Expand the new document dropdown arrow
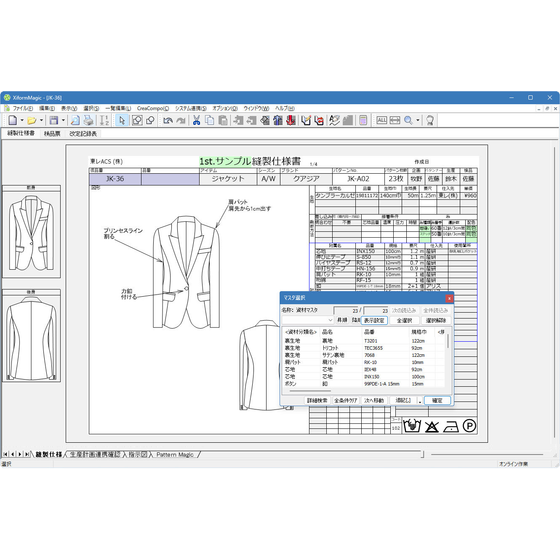560x560 pixels. pyautogui.click(x=22, y=120)
